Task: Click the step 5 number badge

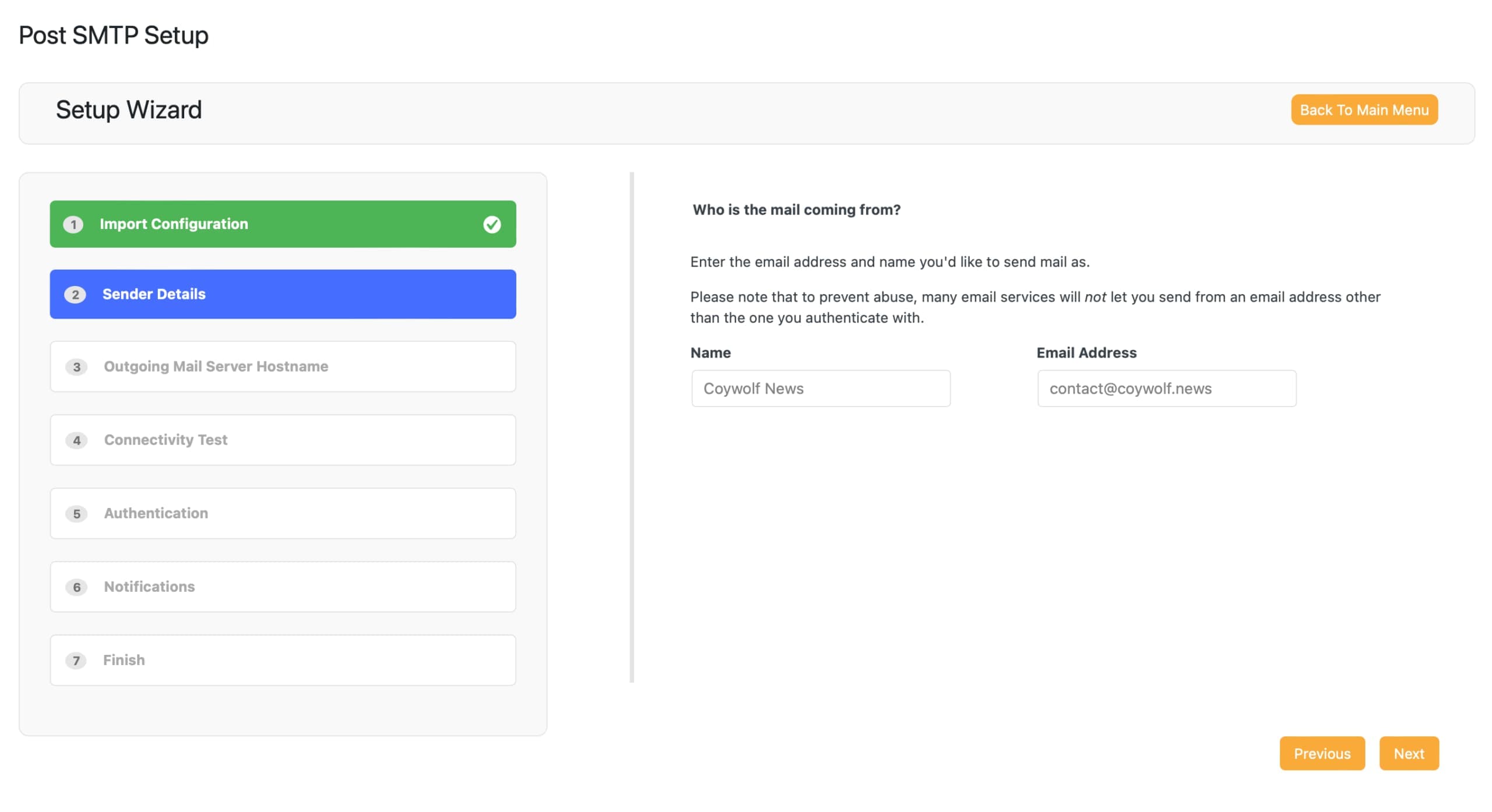Action: pyautogui.click(x=76, y=514)
